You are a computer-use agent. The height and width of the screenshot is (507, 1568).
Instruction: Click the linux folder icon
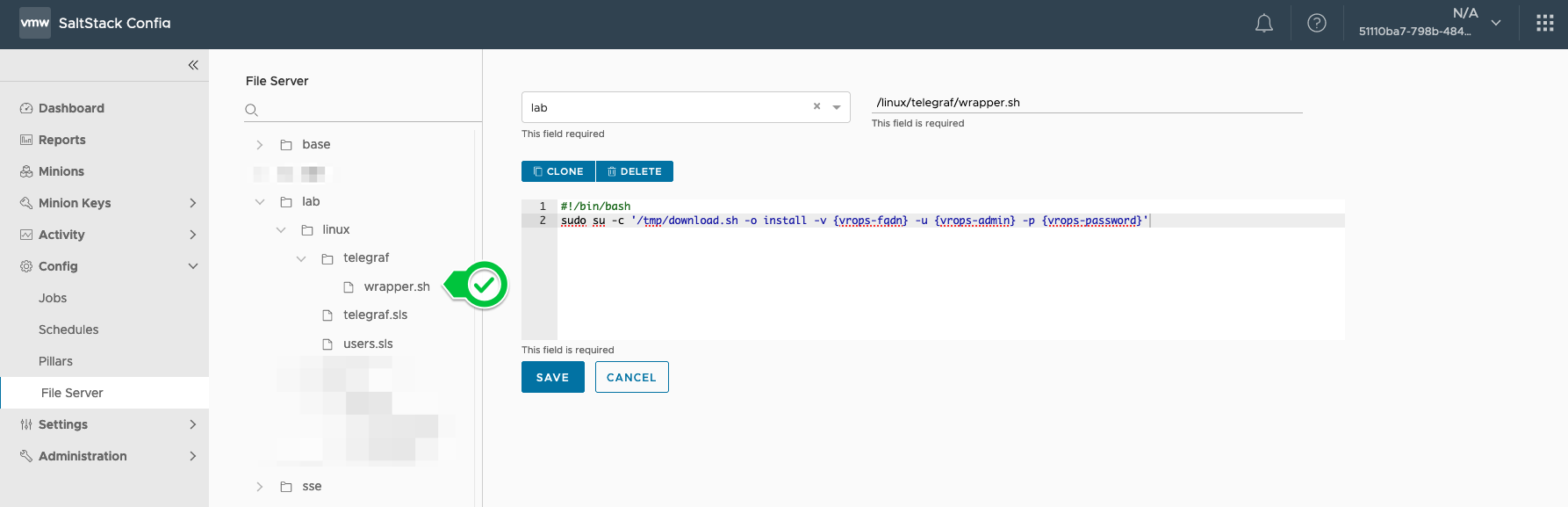coord(307,230)
